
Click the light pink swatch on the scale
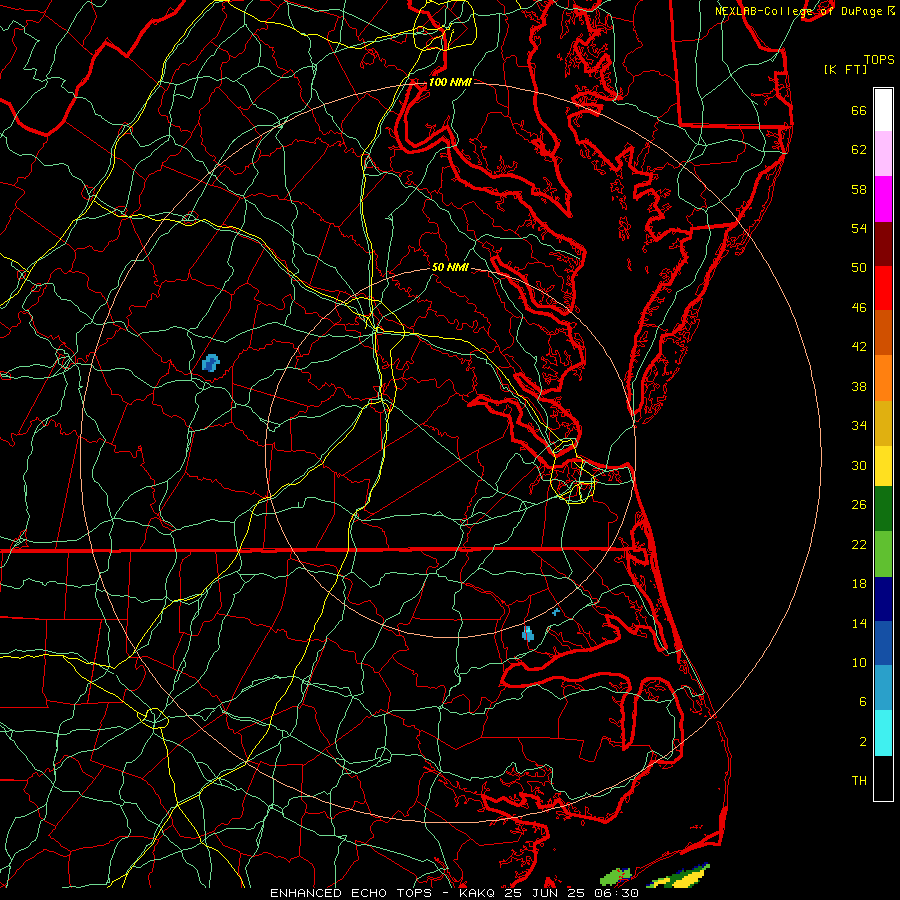pyautogui.click(x=883, y=153)
